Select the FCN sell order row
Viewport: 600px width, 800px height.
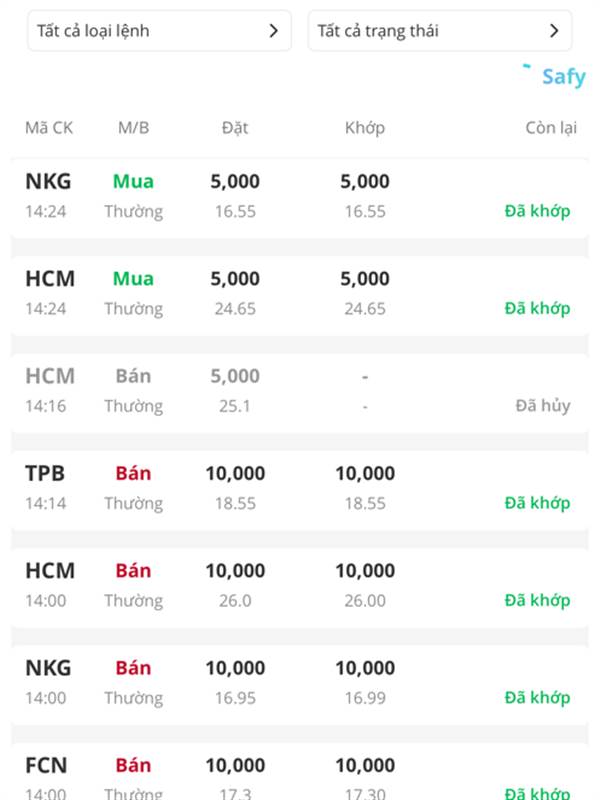pyautogui.click(x=299, y=775)
